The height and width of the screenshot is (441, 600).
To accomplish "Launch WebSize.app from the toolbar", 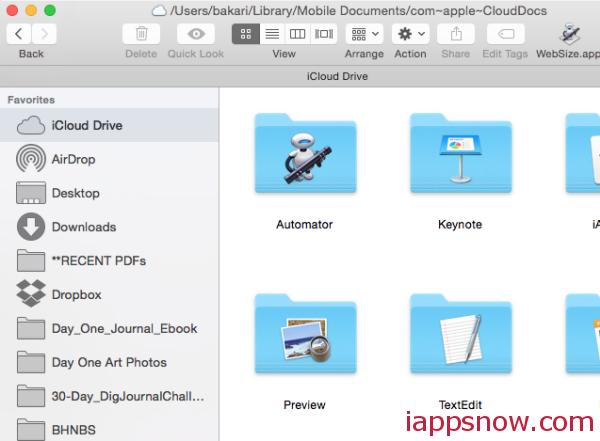I will (x=569, y=34).
